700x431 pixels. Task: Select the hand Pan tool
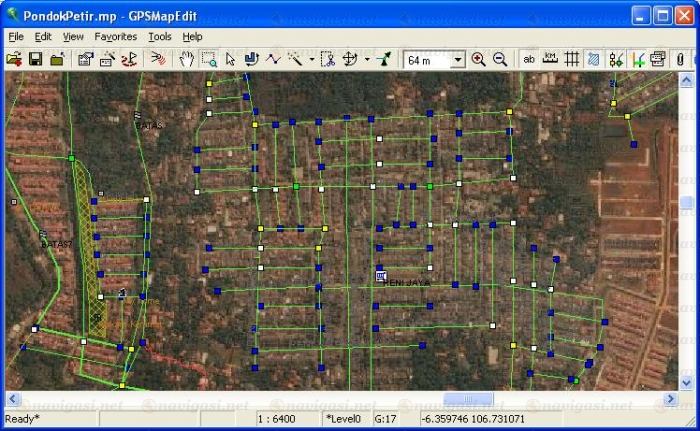(186, 60)
